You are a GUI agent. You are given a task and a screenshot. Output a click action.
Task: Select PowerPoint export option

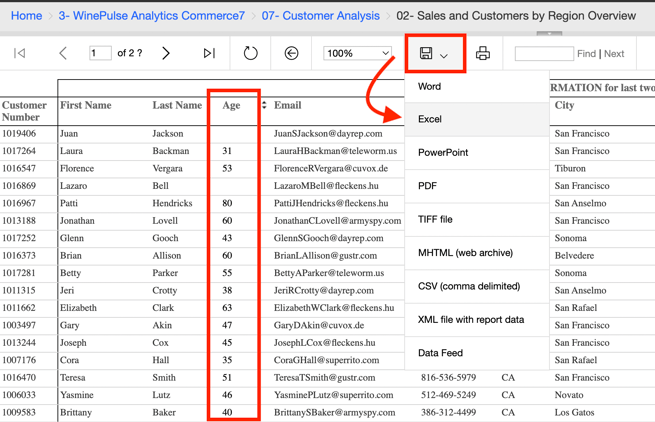click(443, 153)
